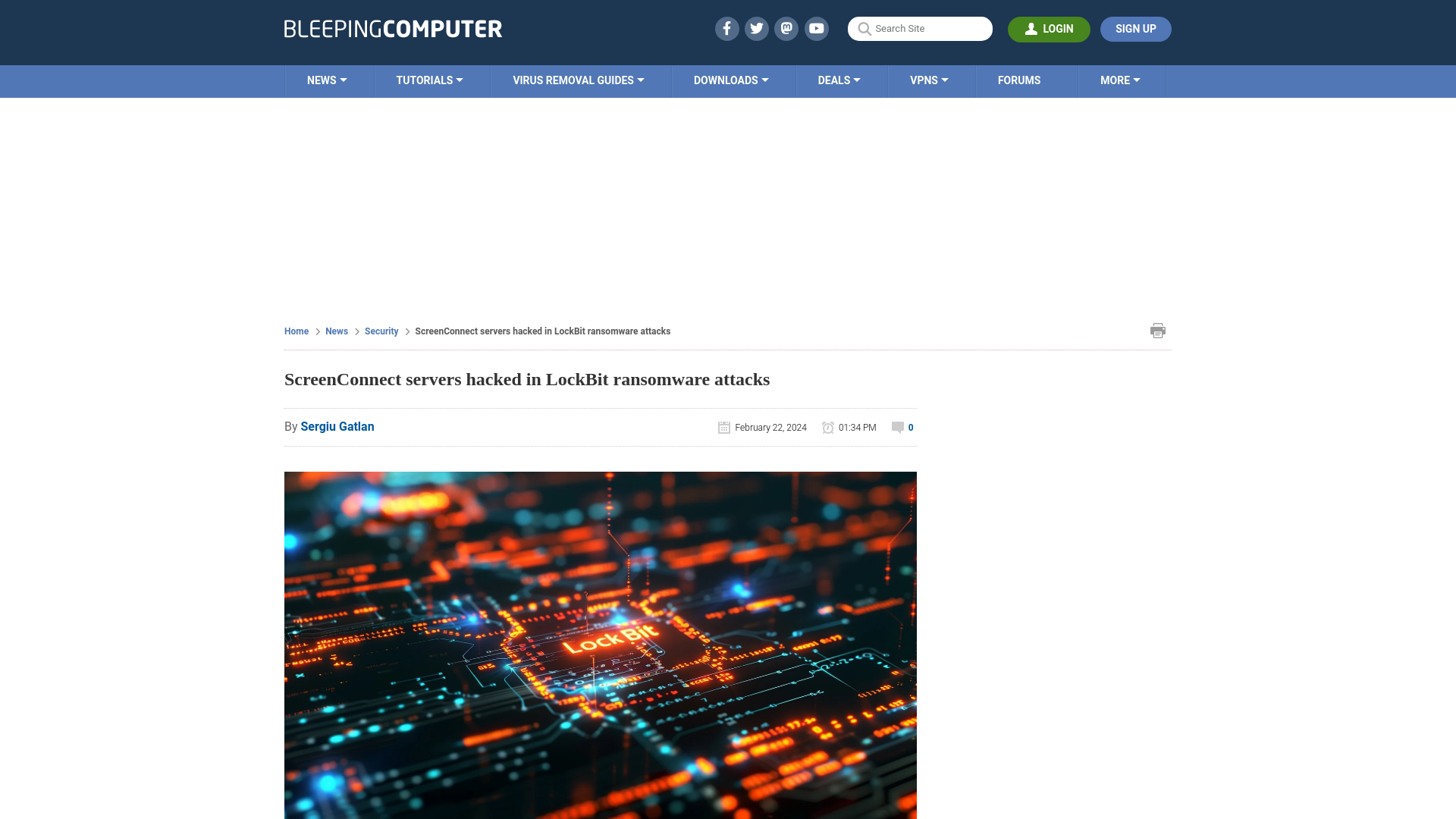Click the print article icon
The height and width of the screenshot is (819, 1456).
(x=1158, y=330)
